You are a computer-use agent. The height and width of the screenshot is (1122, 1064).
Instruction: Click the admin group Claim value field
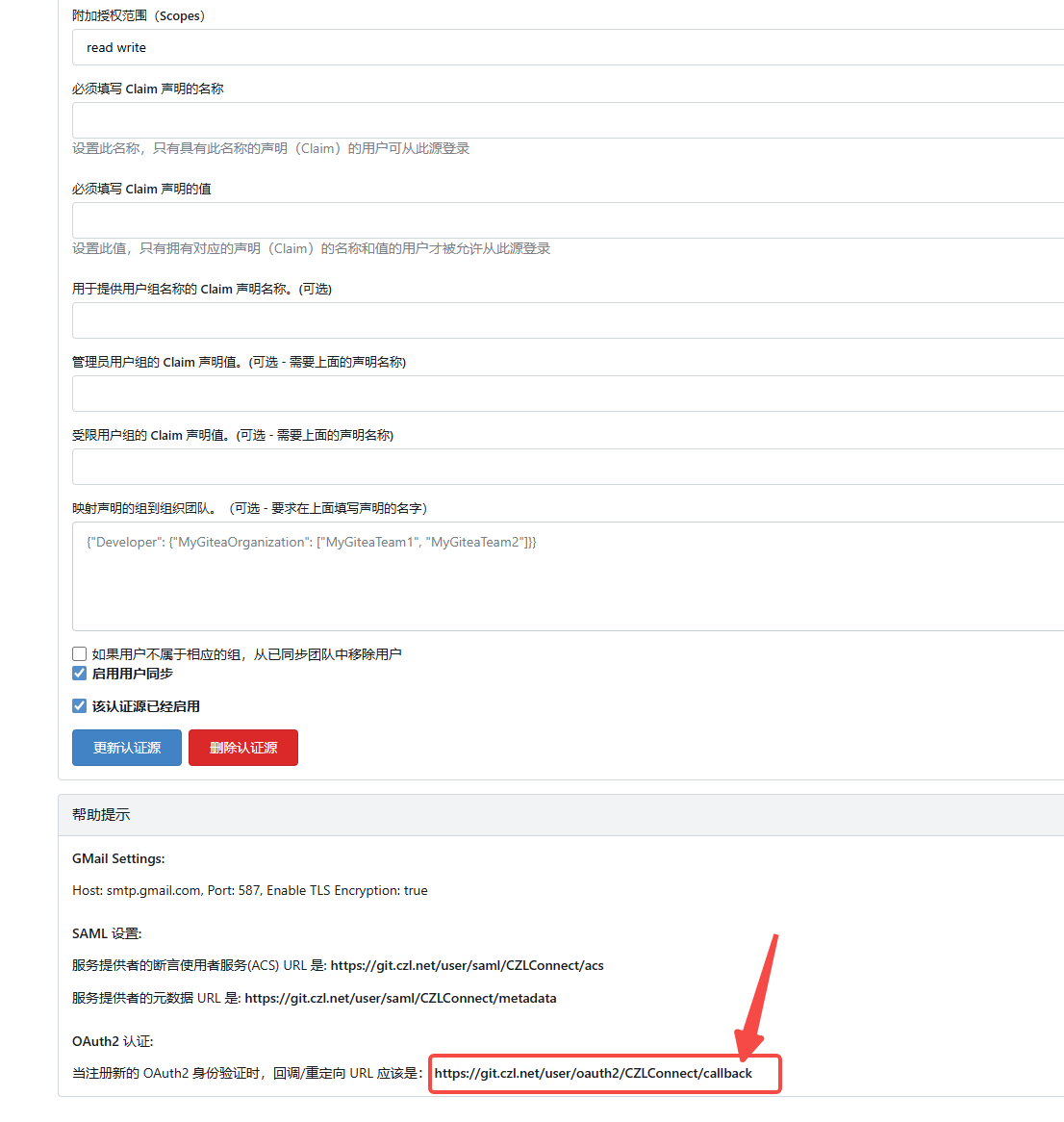(569, 394)
